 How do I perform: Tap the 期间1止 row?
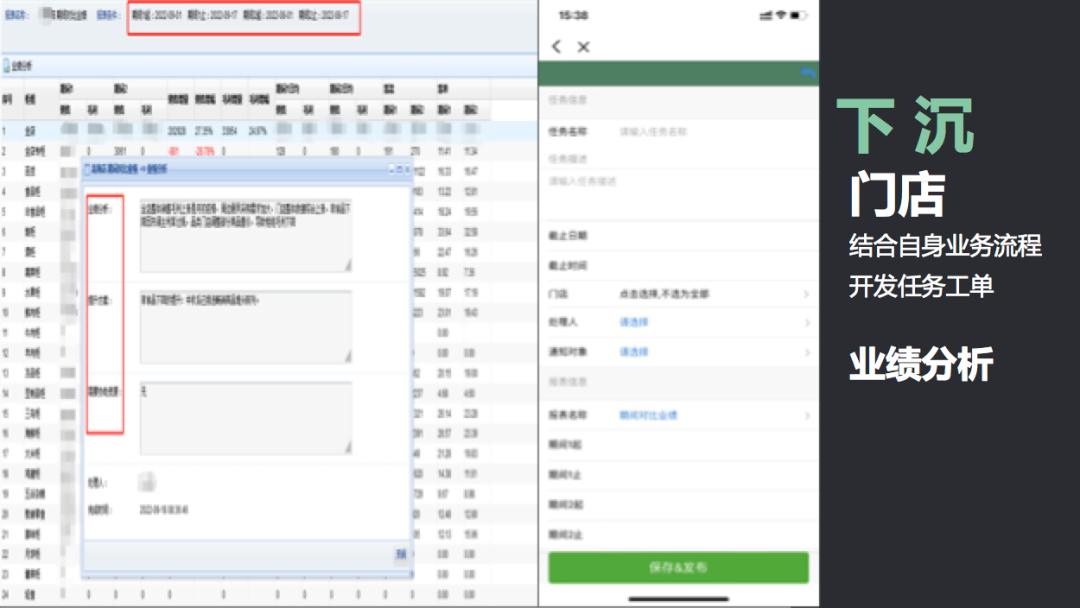pyautogui.click(x=678, y=474)
